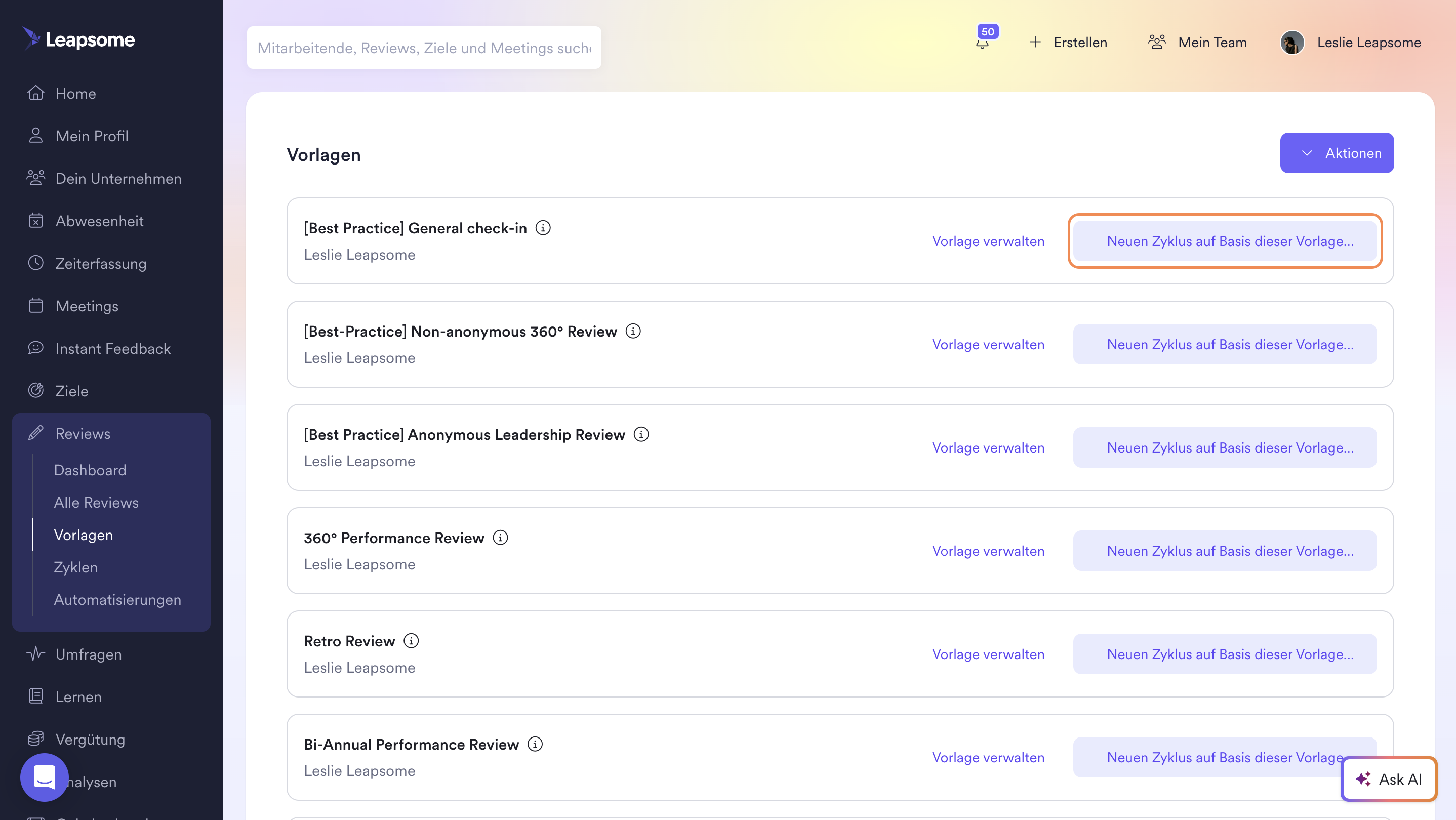This screenshot has height=820, width=1456.
Task: Click the Zeiterfassung clock icon
Action: click(35, 263)
